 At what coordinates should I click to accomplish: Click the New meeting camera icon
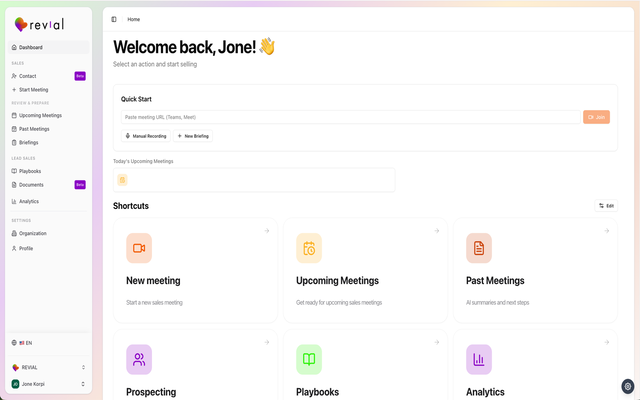click(139, 248)
